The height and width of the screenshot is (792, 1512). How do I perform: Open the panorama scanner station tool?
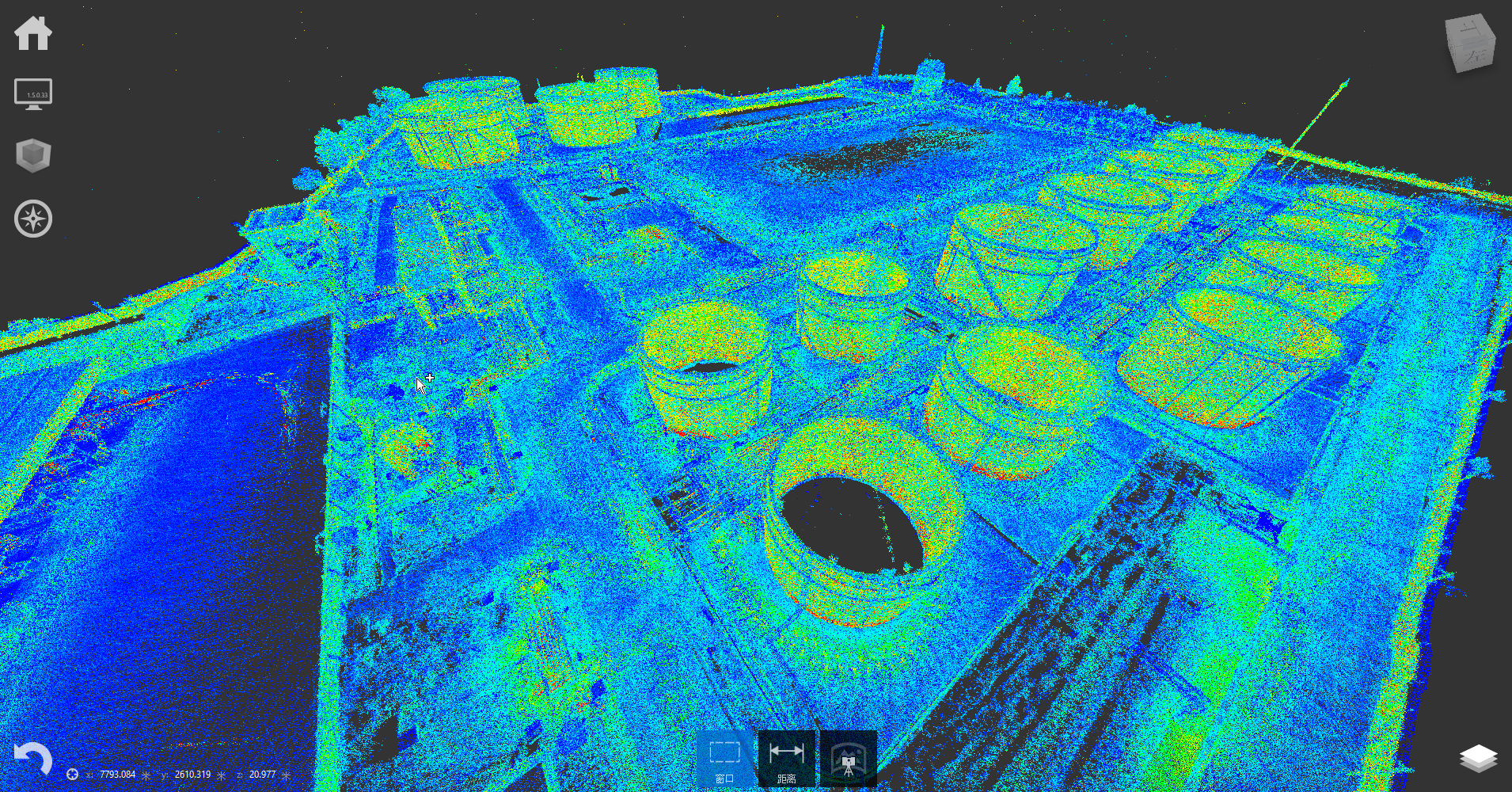click(849, 759)
